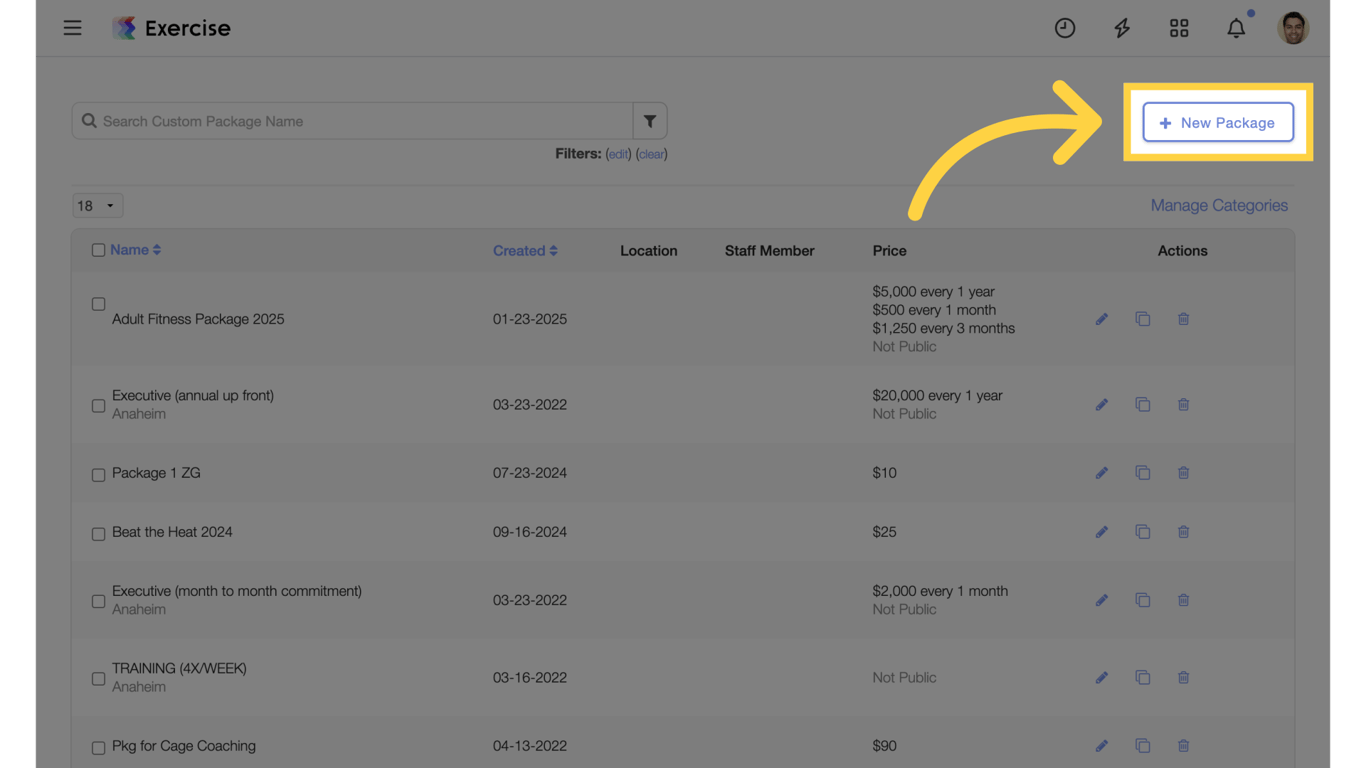1366x768 pixels.
Task: Open the notifications bell
Action: [x=1236, y=28]
